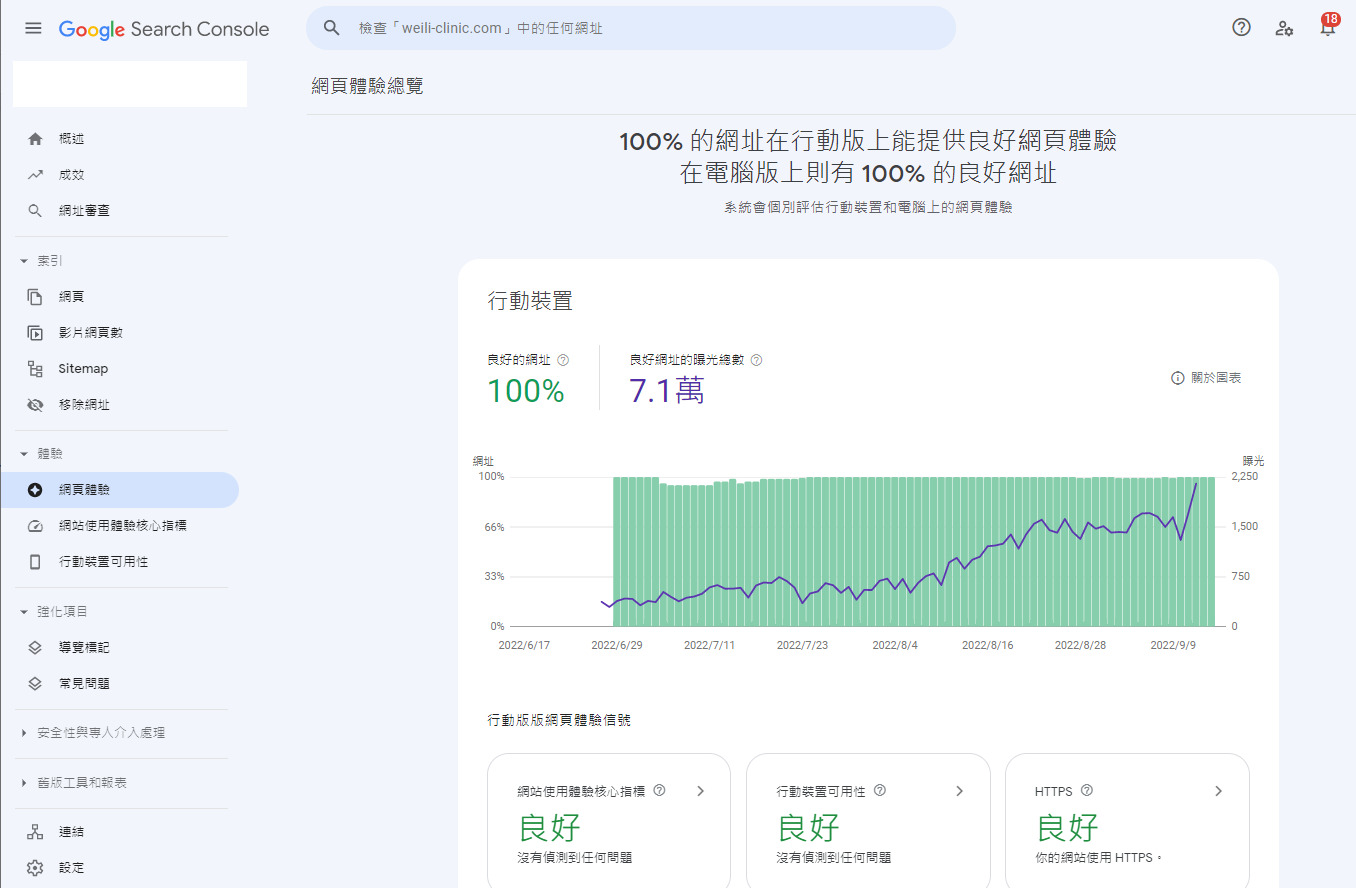1356x888 pixels.
Task: Open notifications bell with 18 badge
Action: pyautogui.click(x=1328, y=26)
